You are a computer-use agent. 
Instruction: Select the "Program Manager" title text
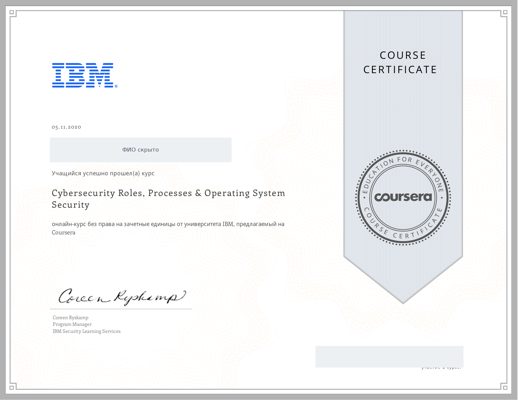coord(72,324)
